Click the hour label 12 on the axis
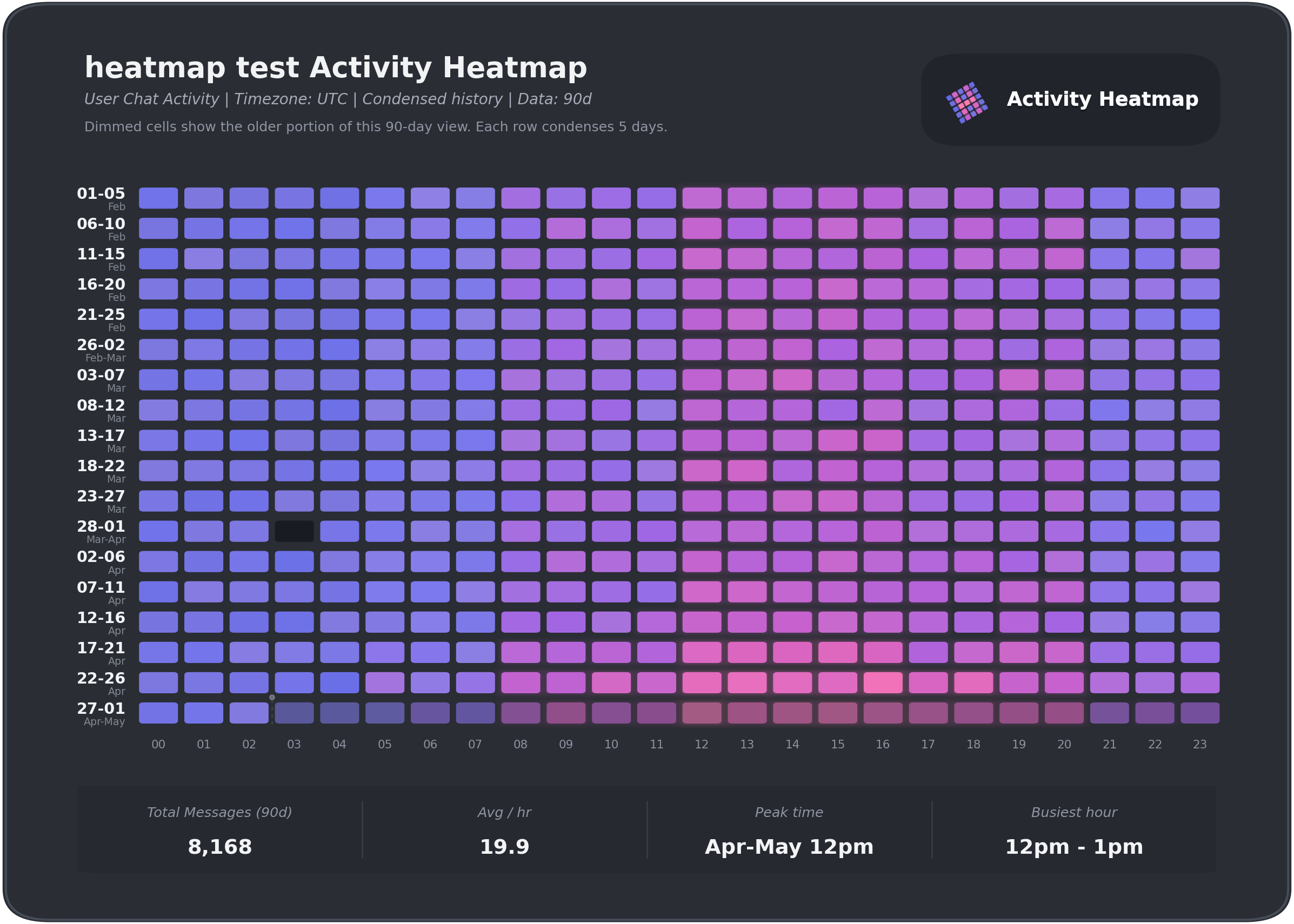Screen dimensions: 1294x924 [x=702, y=744]
